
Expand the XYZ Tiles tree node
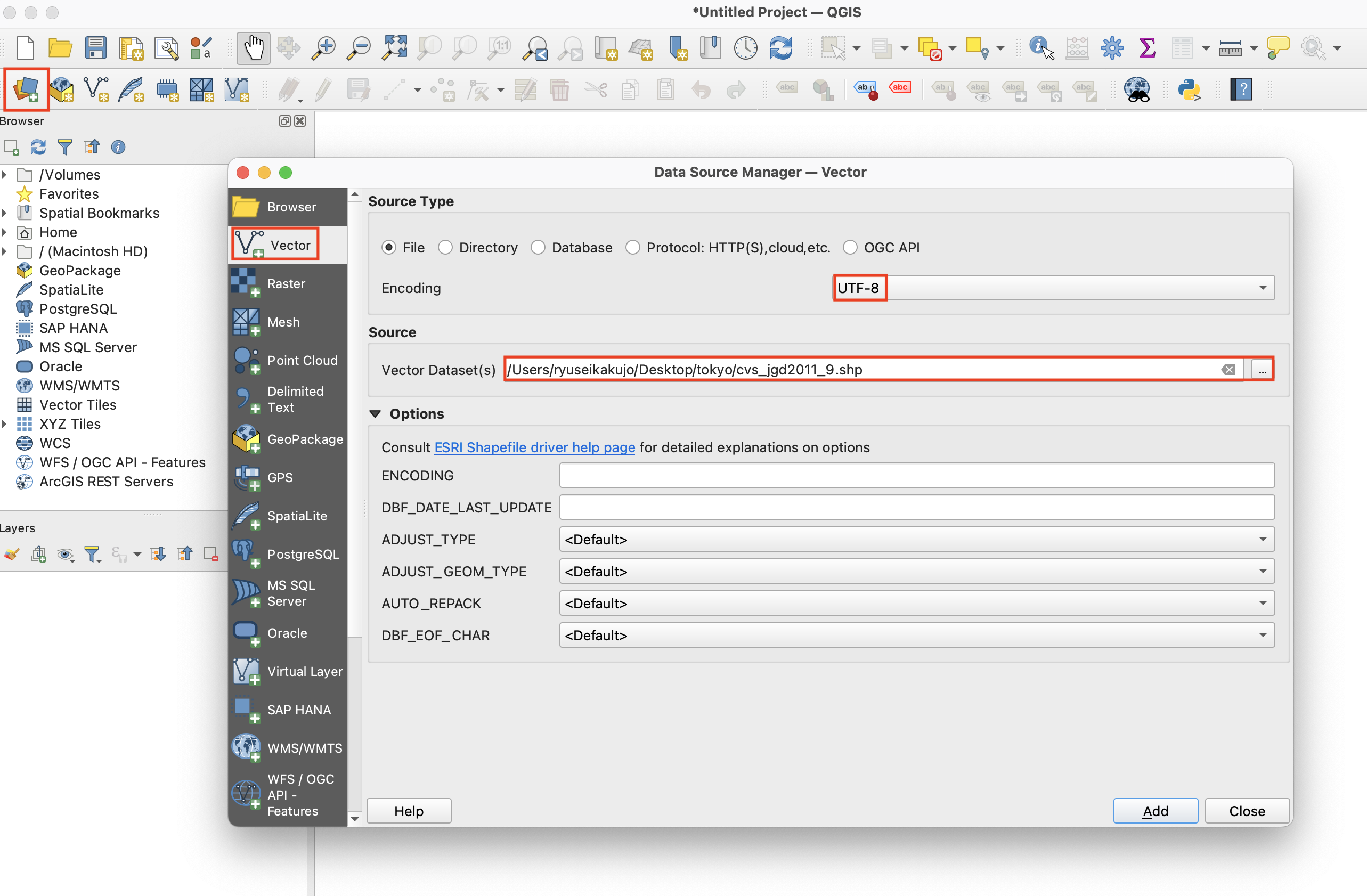tap(5, 424)
